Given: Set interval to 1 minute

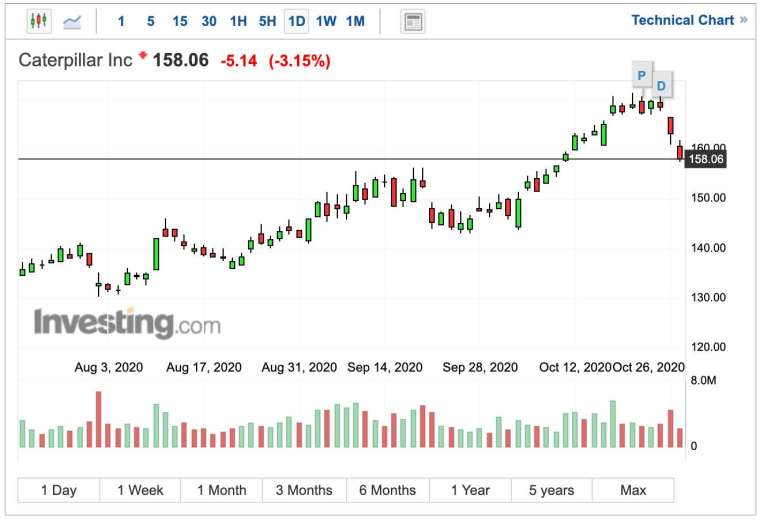Looking at the screenshot, I should tap(121, 21).
